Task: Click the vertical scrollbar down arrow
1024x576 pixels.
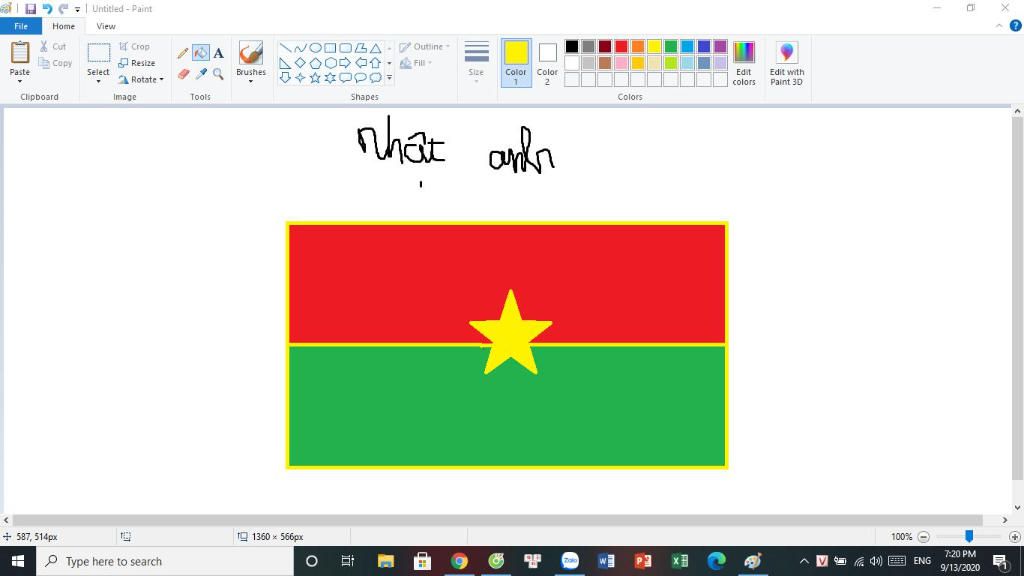Action: tap(1017, 507)
